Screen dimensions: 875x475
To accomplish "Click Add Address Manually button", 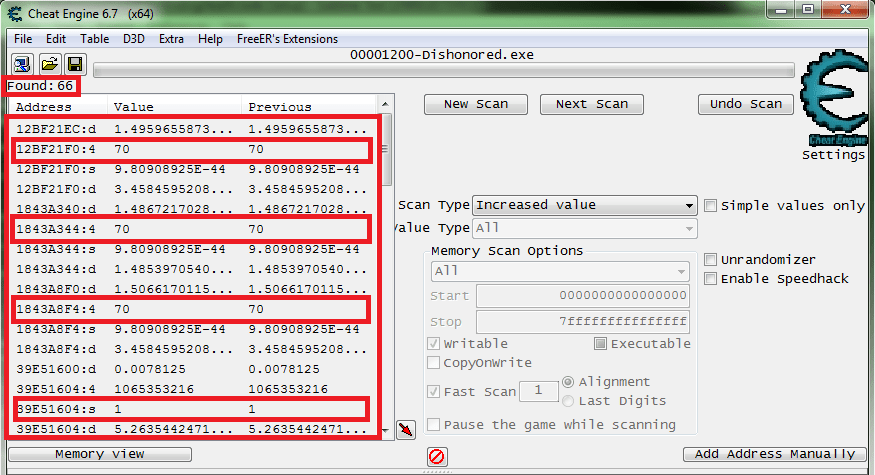I will [x=775, y=454].
